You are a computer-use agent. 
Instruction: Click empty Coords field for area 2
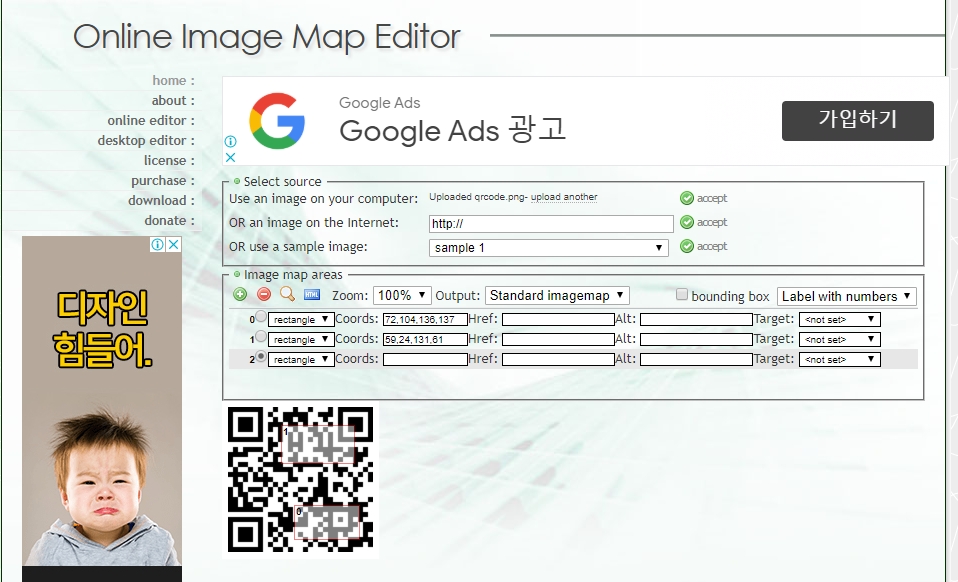point(425,360)
